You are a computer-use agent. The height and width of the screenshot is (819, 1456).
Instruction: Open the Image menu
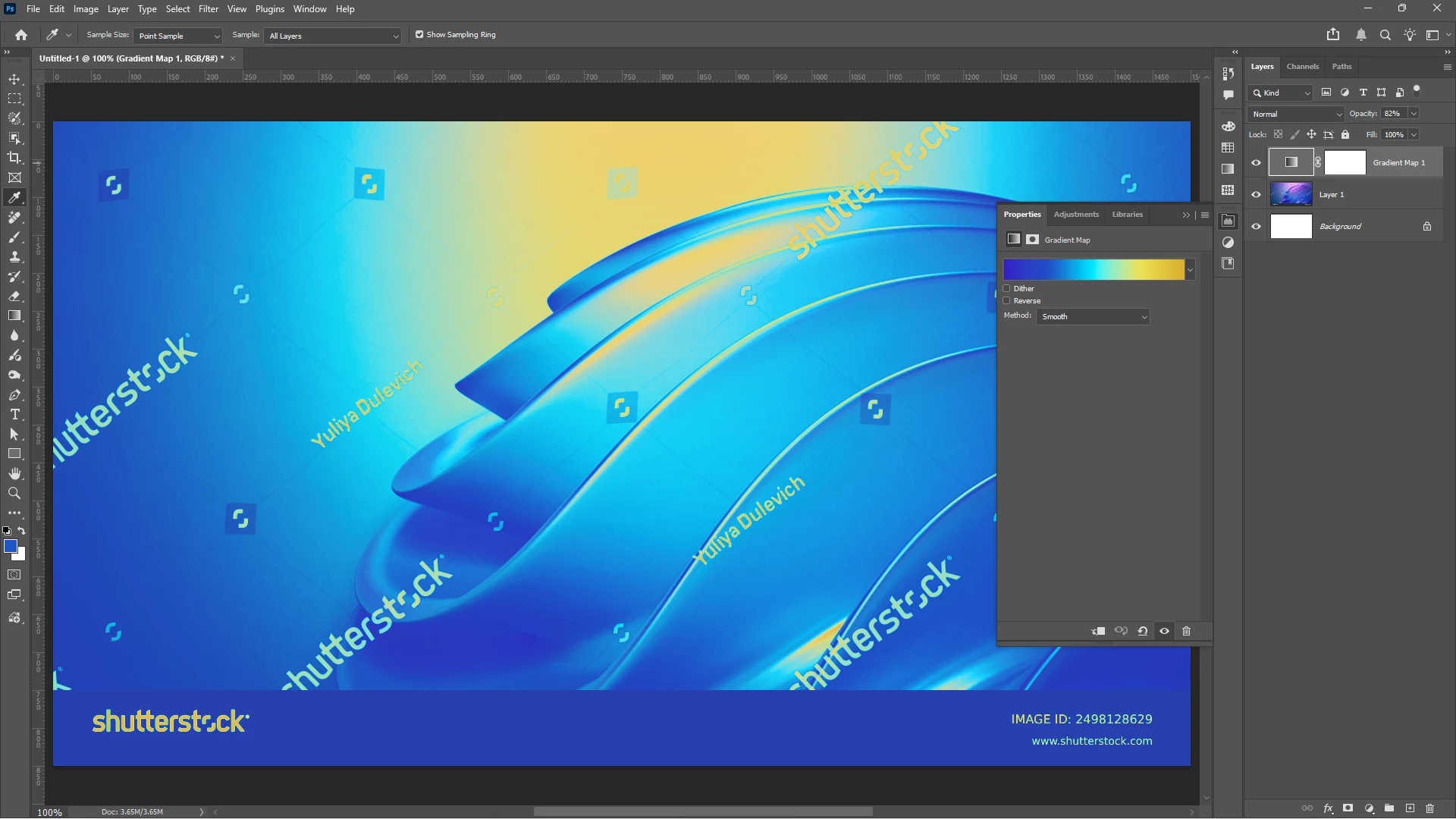86,9
